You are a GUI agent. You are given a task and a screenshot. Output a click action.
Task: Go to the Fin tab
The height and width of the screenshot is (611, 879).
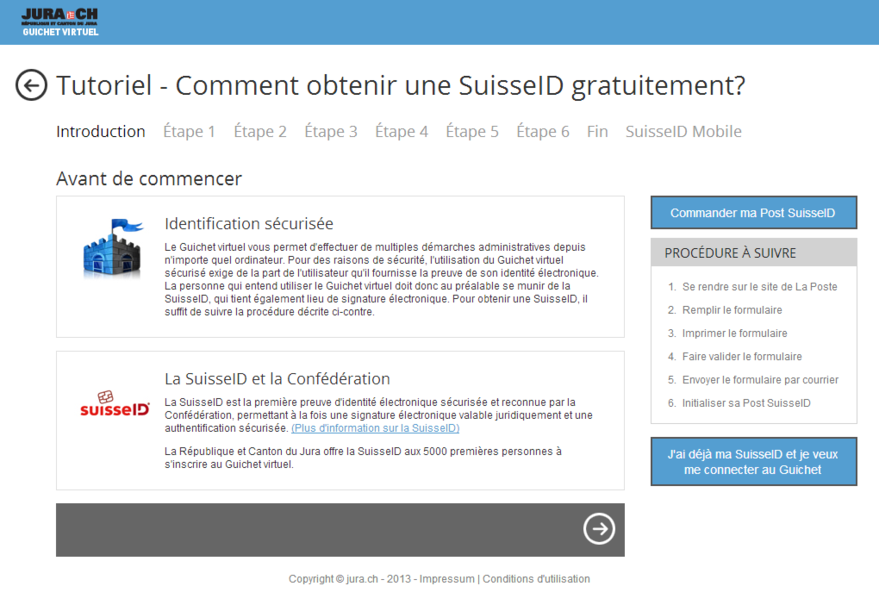pyautogui.click(x=597, y=131)
